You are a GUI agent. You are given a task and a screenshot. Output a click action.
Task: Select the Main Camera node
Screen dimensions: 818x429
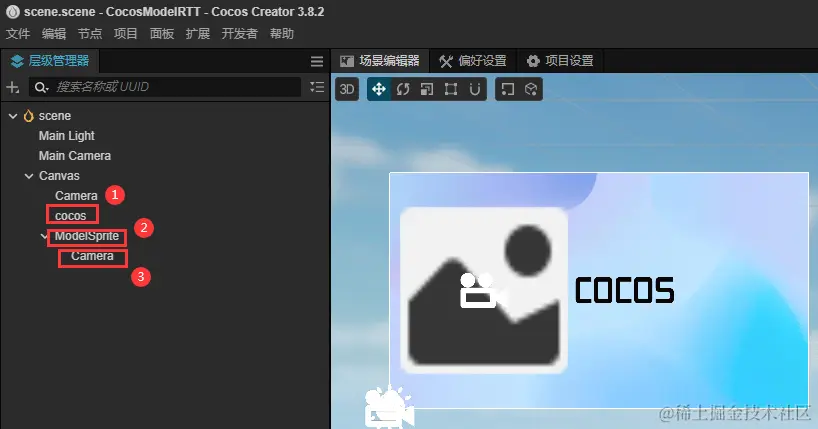click(x=75, y=156)
